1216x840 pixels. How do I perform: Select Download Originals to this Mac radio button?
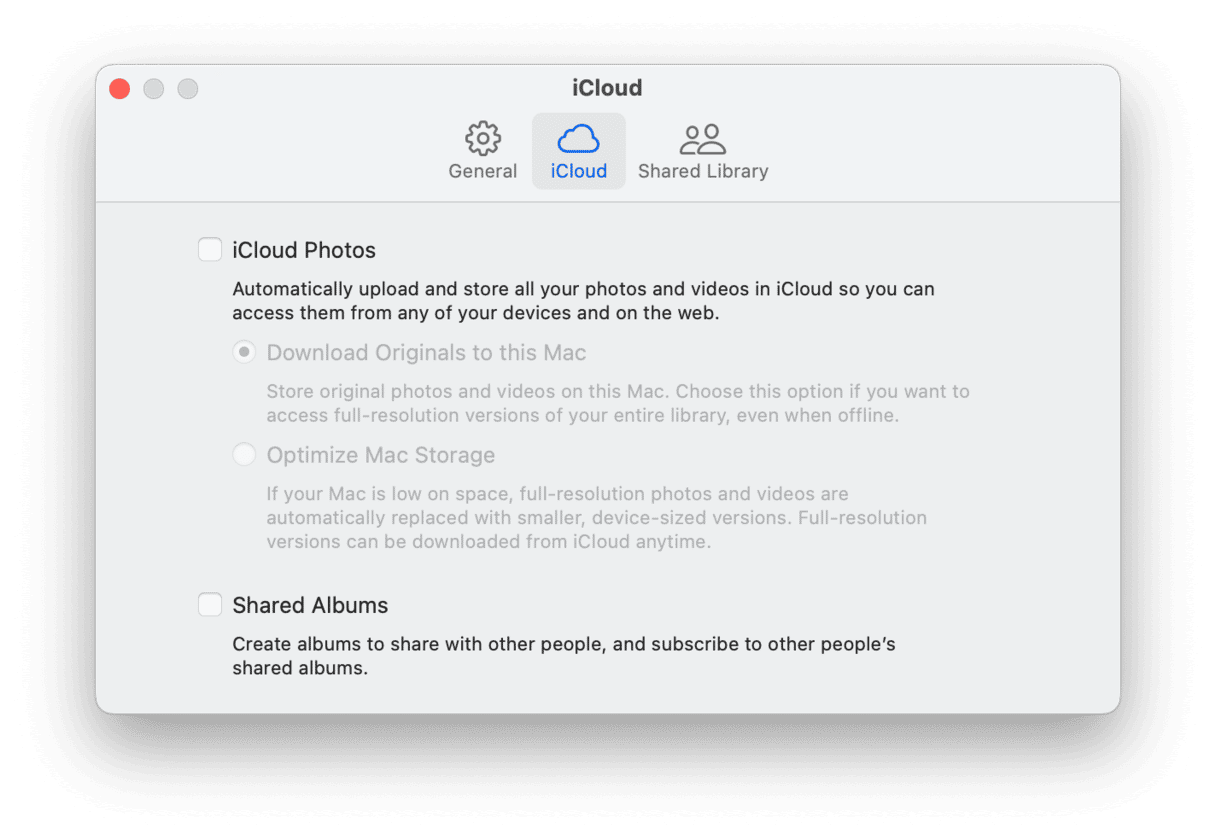(x=244, y=353)
